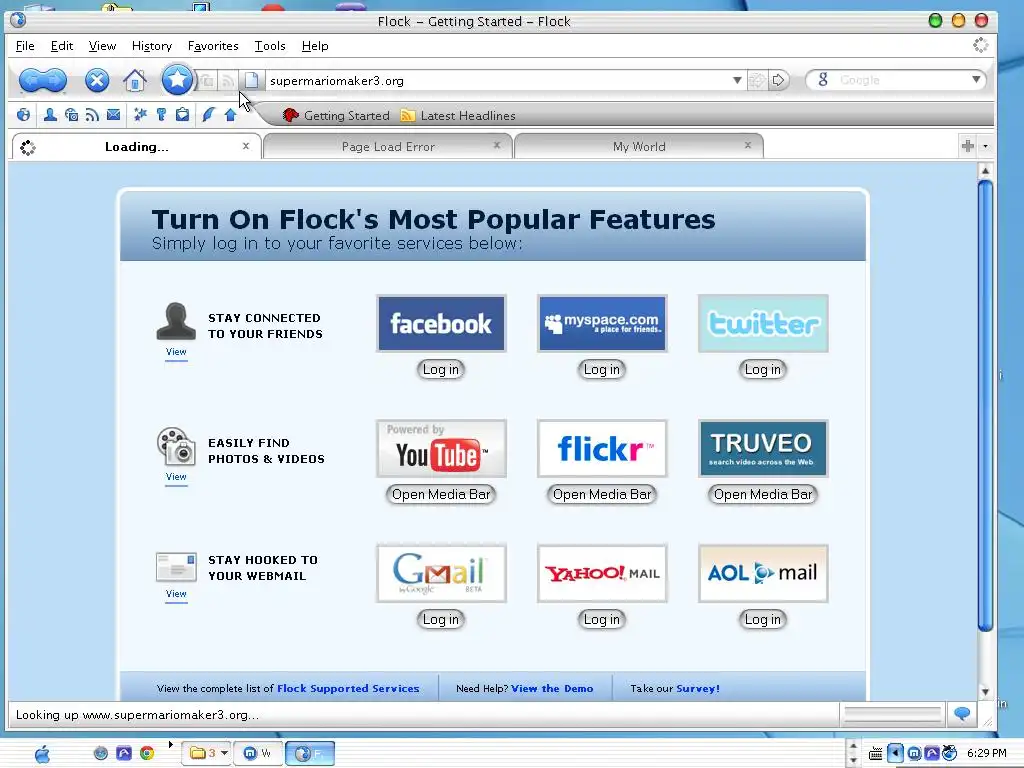Click the chat bubble icon in status bar

tap(961, 714)
